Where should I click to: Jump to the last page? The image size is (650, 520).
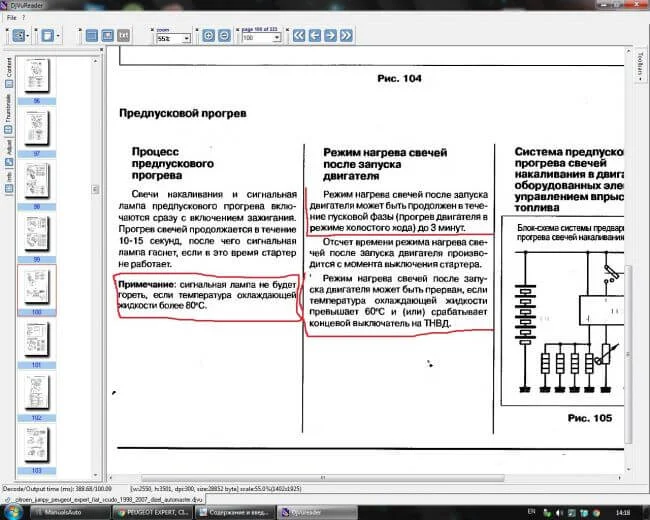pos(346,36)
